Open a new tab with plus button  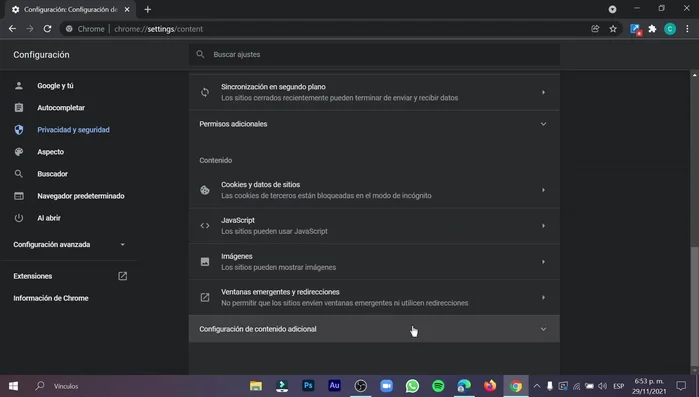[x=148, y=9]
